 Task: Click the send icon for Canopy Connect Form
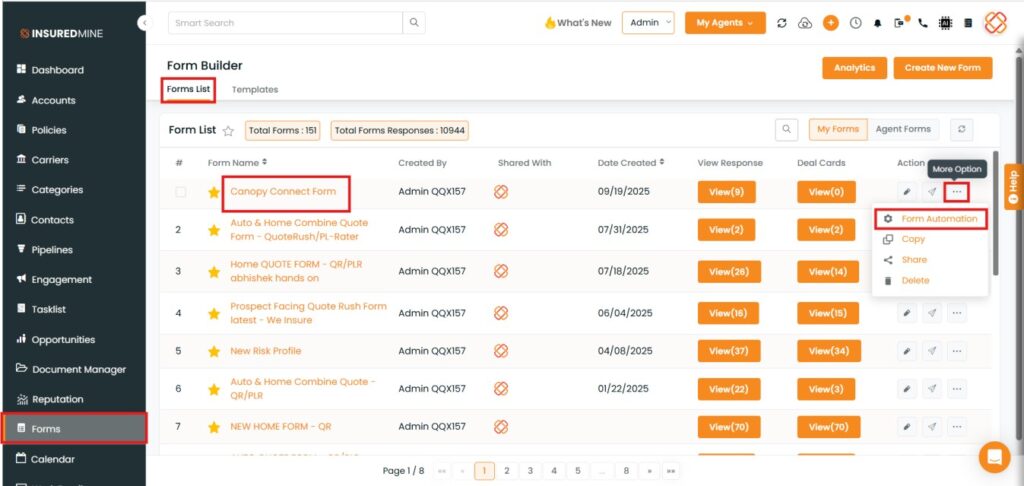[x=932, y=192]
